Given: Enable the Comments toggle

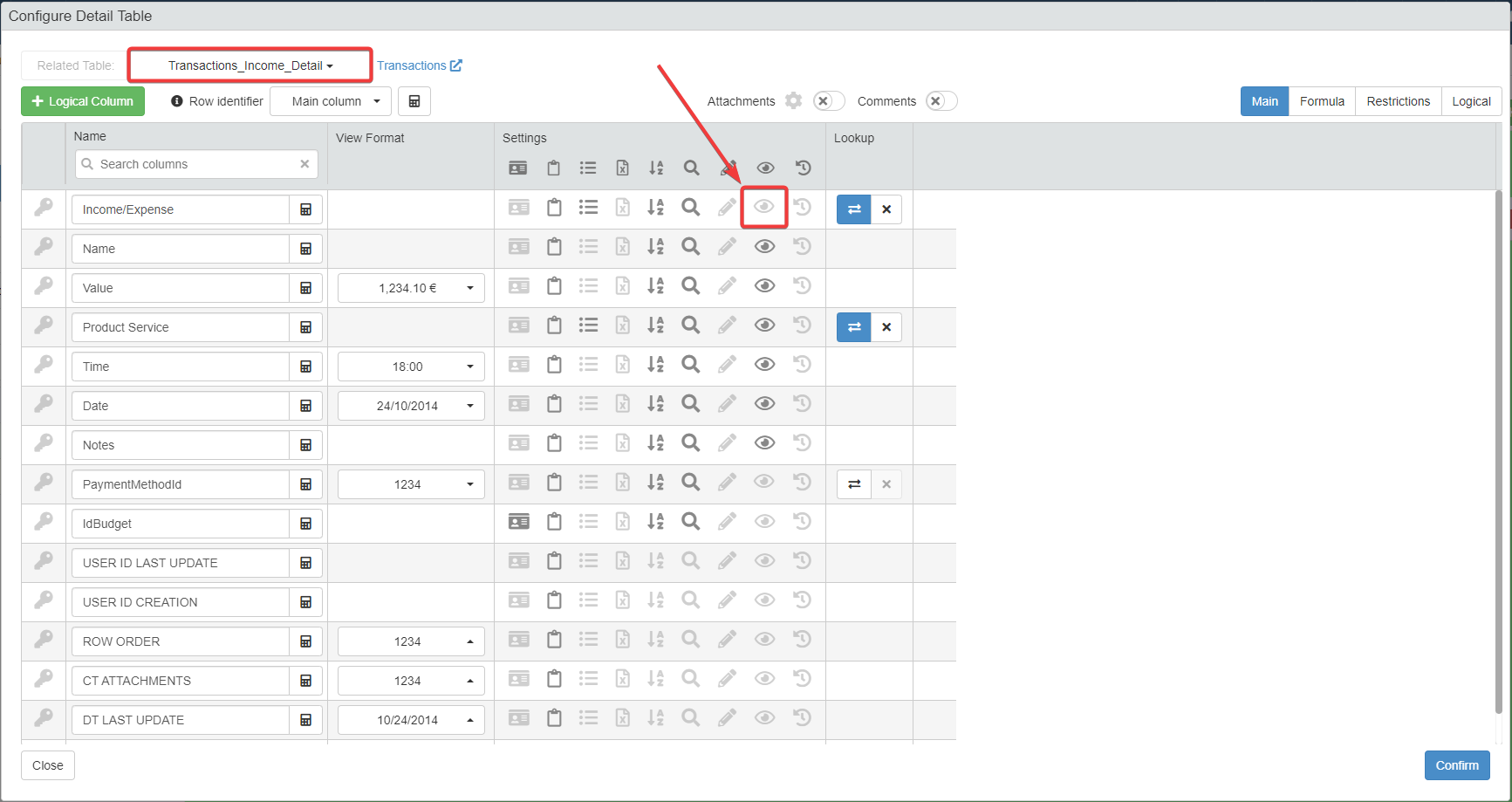Looking at the screenshot, I should pos(941,101).
